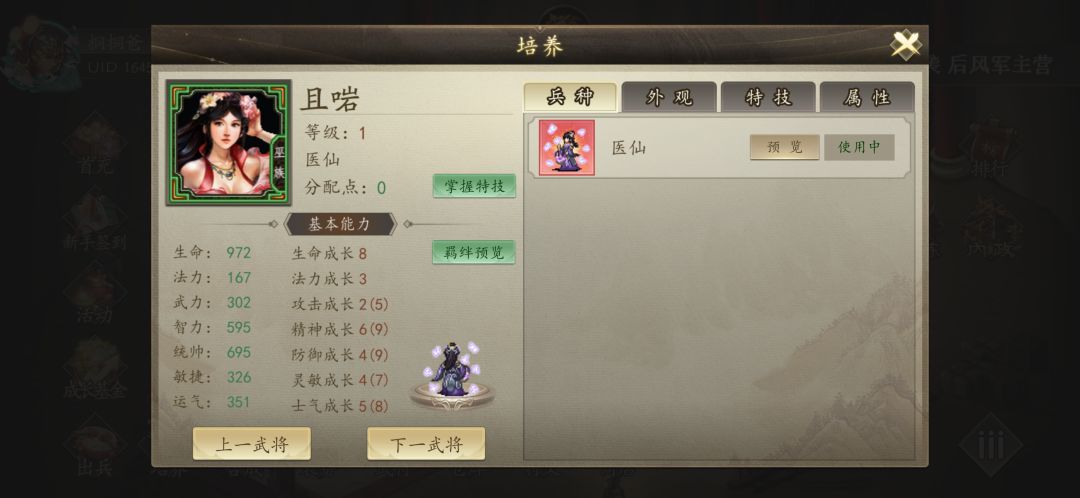Image resolution: width=1080 pixels, height=498 pixels.
Task: Open the 特技 tab
Action: [768, 98]
